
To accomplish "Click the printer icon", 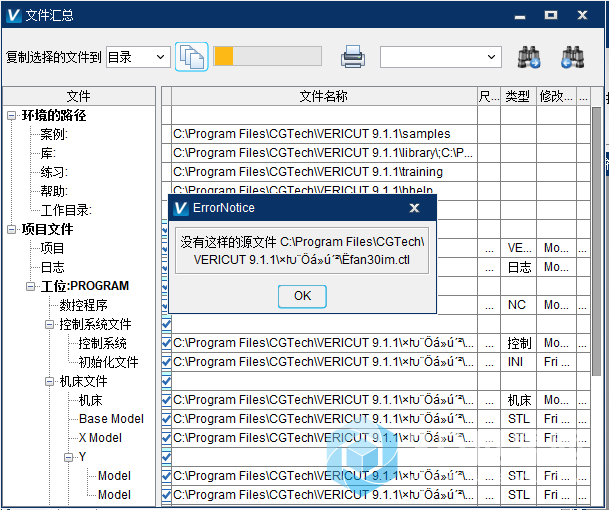I will (353, 57).
